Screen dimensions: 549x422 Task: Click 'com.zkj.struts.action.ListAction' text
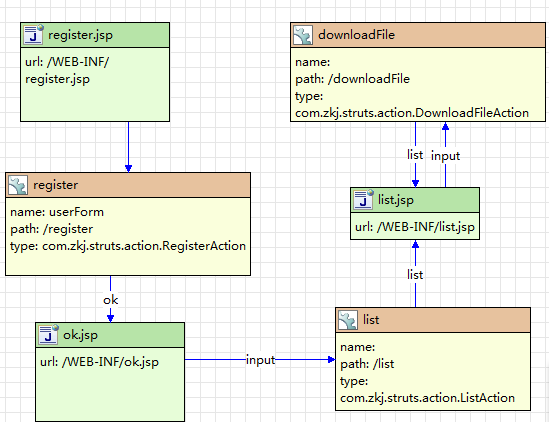pyautogui.click(x=428, y=398)
